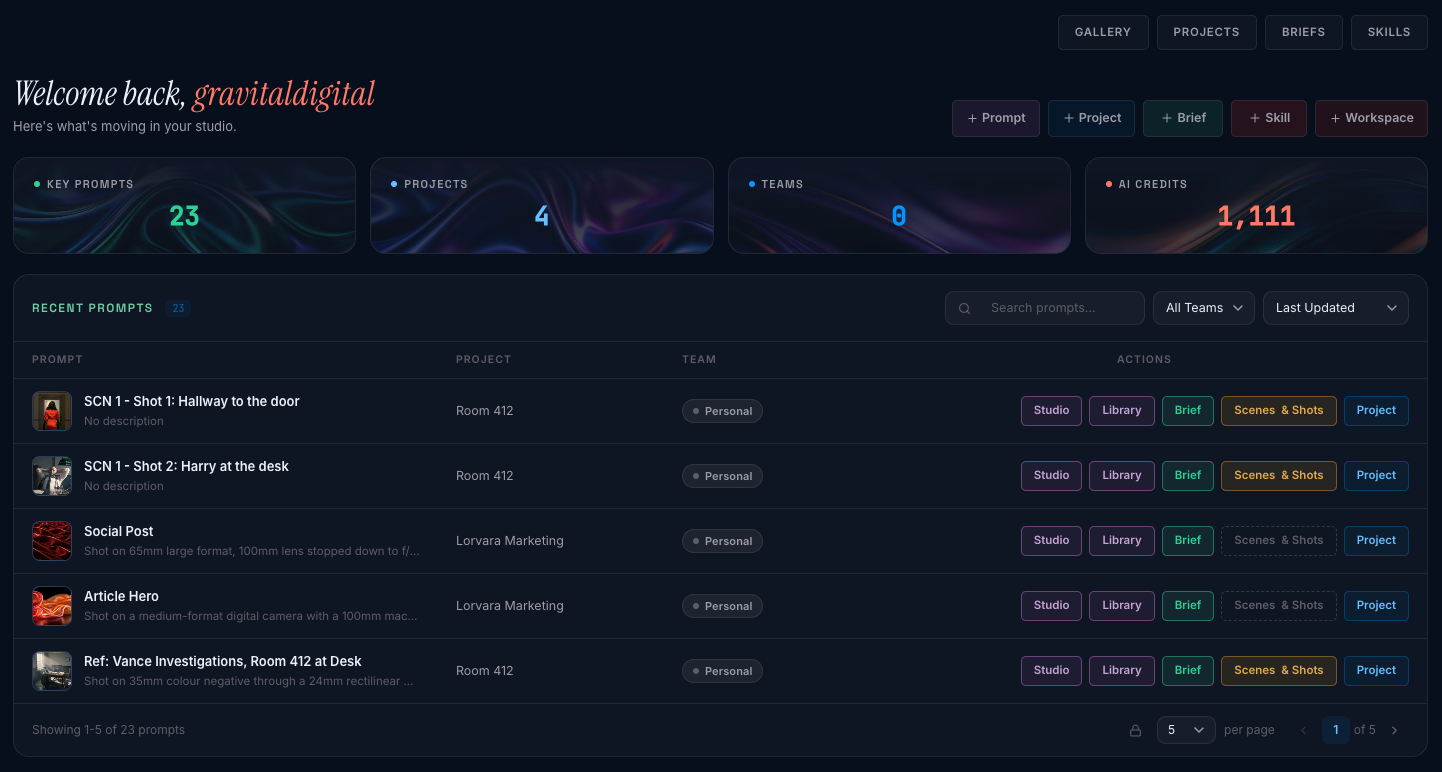Switch to the Briefs tab
The width and height of the screenshot is (1442, 772).
[1303, 32]
